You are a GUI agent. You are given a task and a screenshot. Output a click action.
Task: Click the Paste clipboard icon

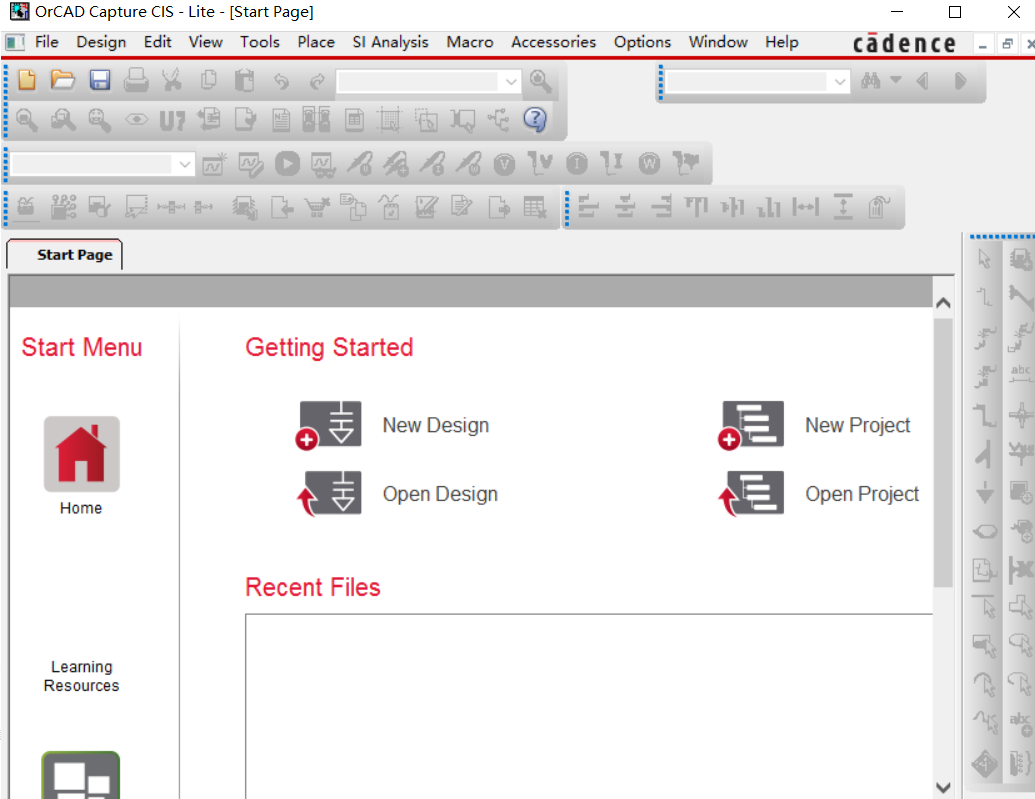244,81
